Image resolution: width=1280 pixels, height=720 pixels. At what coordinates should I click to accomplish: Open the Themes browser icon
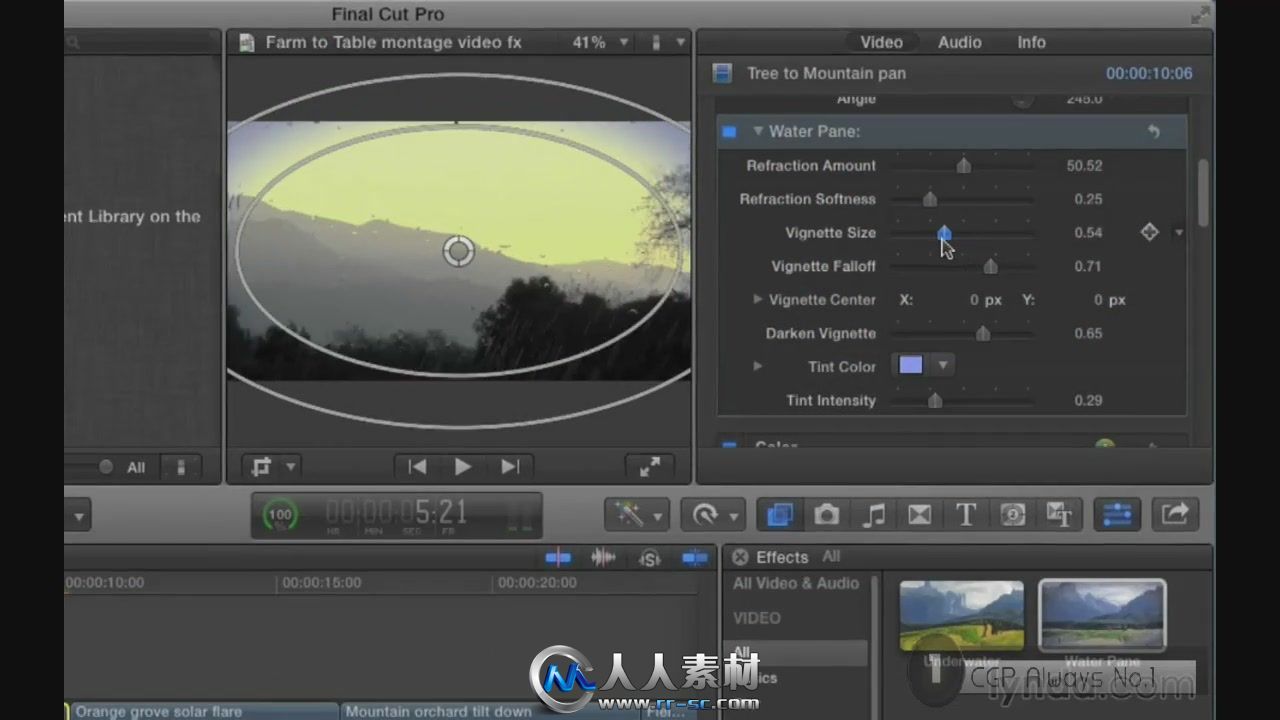[1059, 514]
